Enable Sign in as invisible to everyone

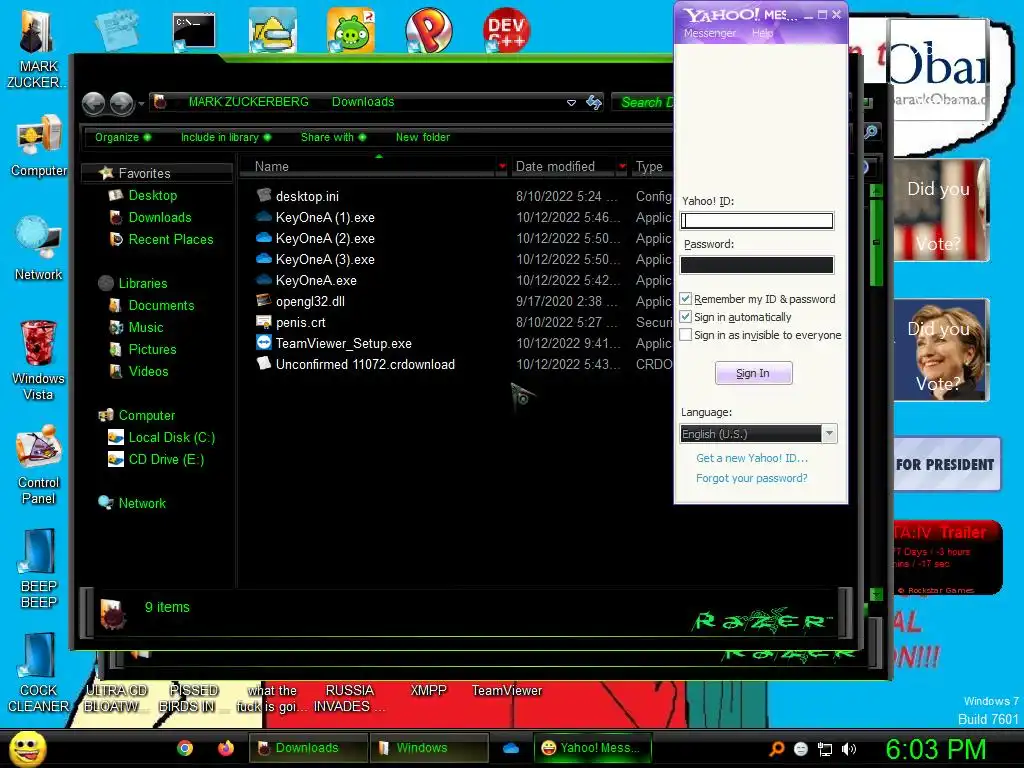(685, 335)
